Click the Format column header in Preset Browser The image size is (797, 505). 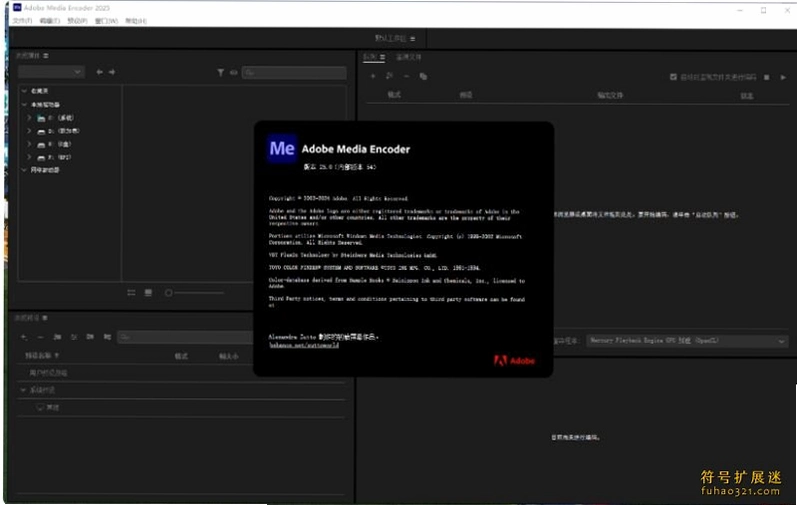[181, 356]
